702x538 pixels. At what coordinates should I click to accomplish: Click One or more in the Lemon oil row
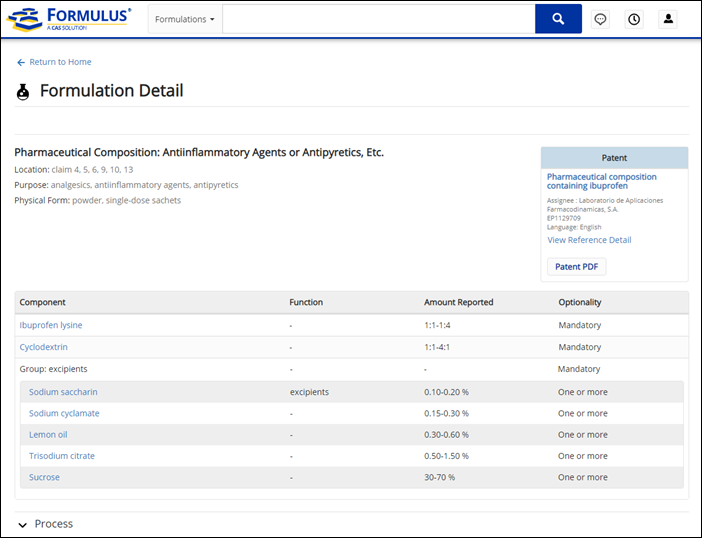(582, 435)
